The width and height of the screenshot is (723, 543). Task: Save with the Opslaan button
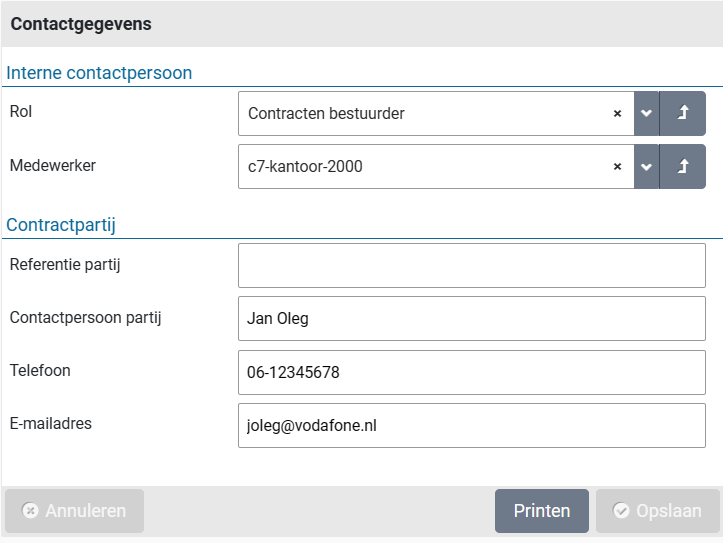tap(657, 511)
